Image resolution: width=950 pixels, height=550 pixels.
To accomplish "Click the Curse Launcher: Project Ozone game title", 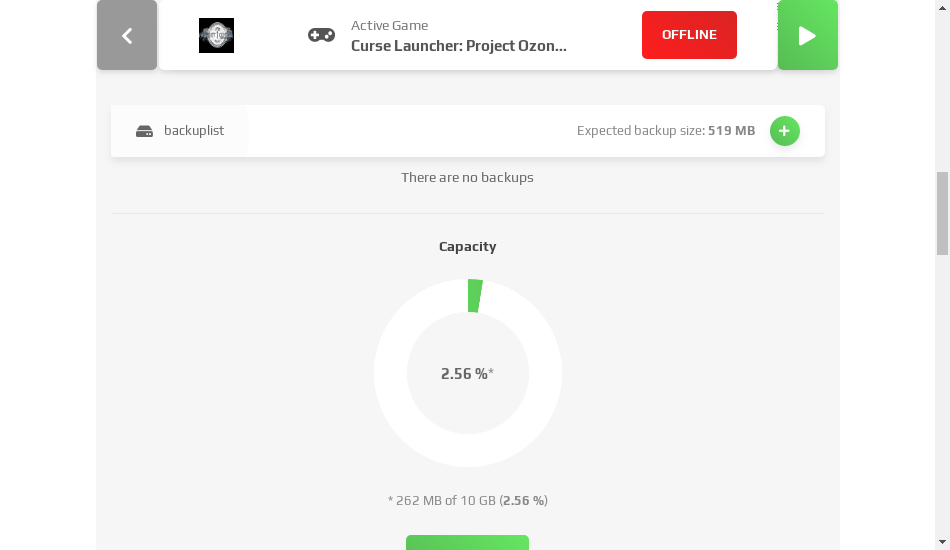I will [459, 46].
